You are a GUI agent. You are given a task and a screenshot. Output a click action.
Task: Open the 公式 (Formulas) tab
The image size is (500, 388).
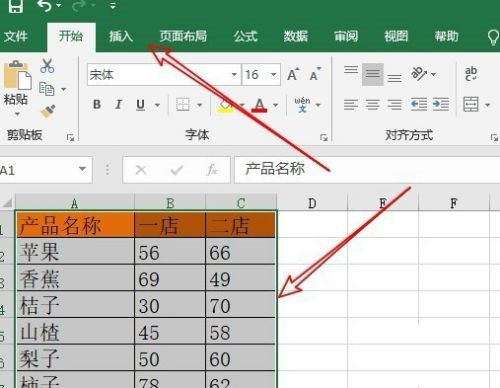[246, 36]
